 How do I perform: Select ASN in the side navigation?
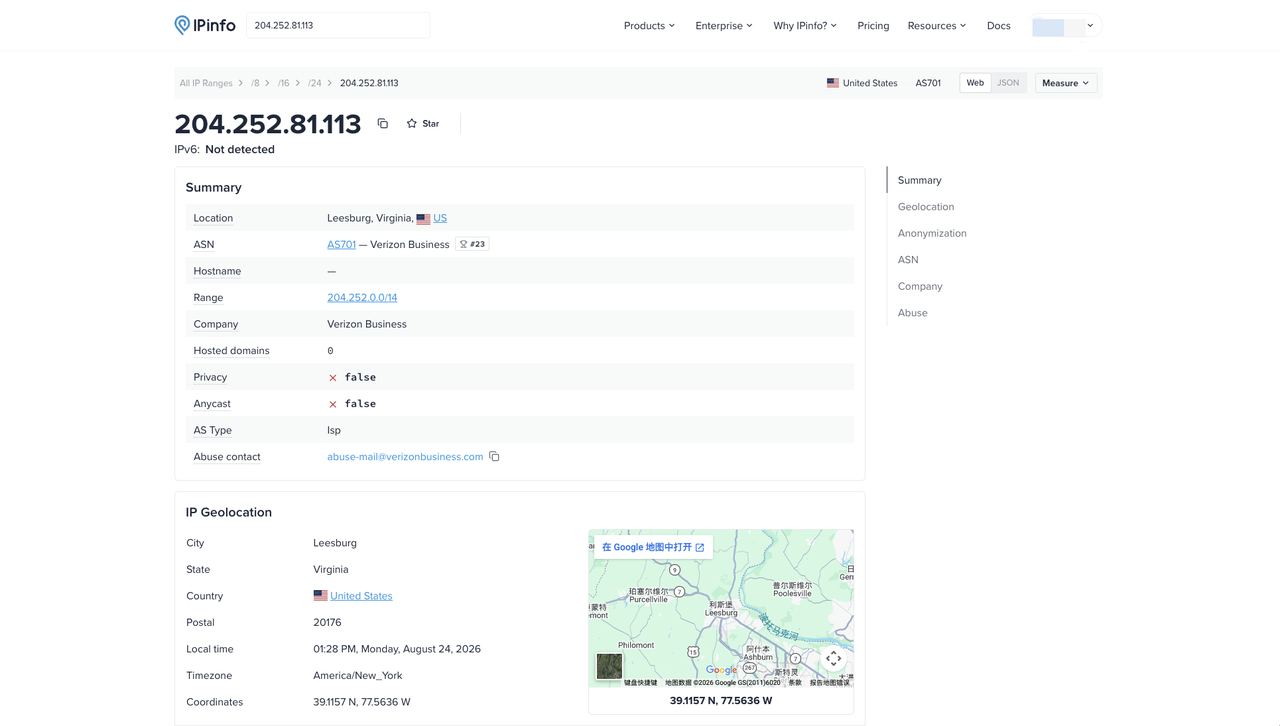tap(908, 260)
